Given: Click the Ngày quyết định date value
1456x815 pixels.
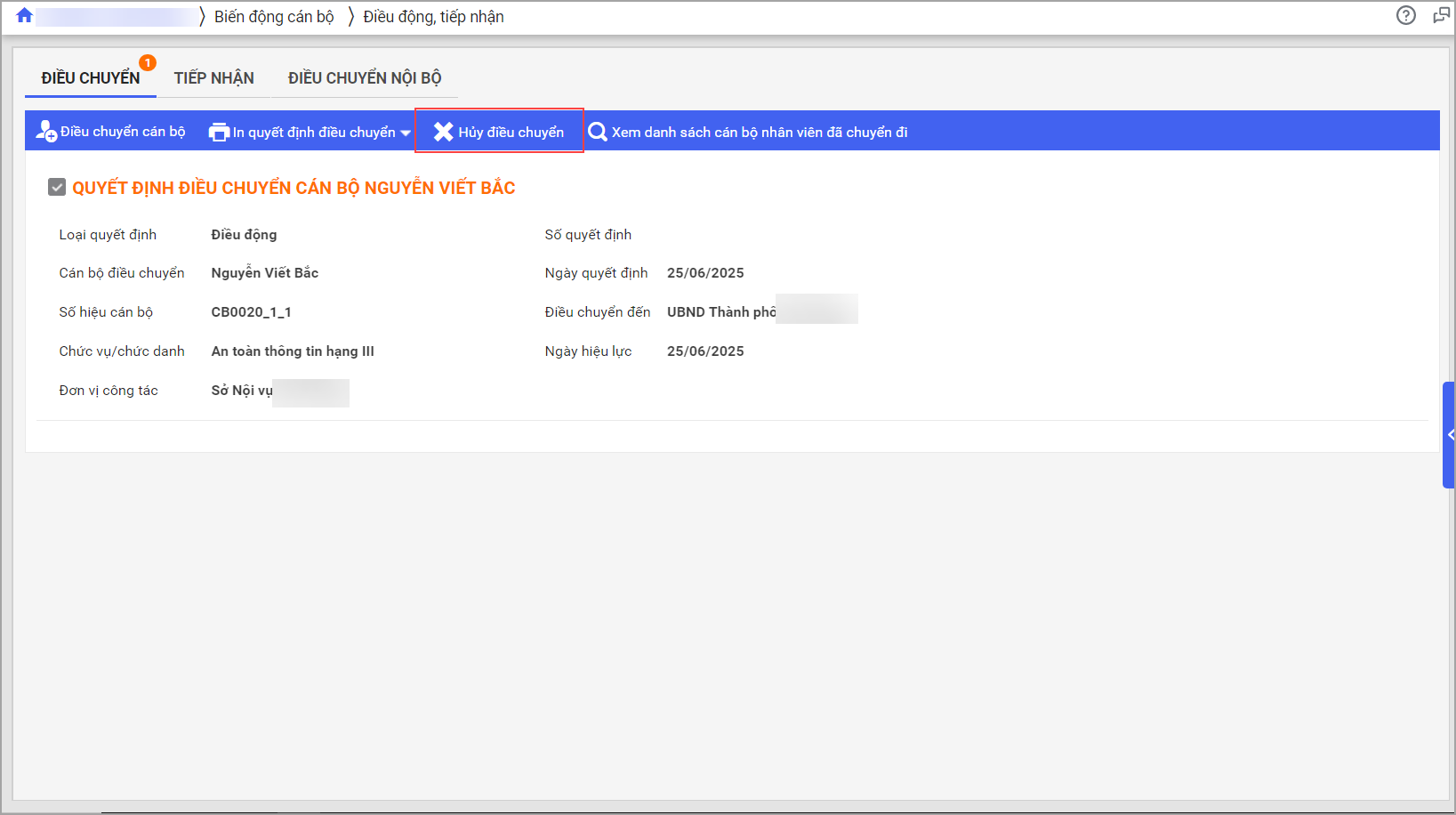Looking at the screenshot, I should 705,273.
